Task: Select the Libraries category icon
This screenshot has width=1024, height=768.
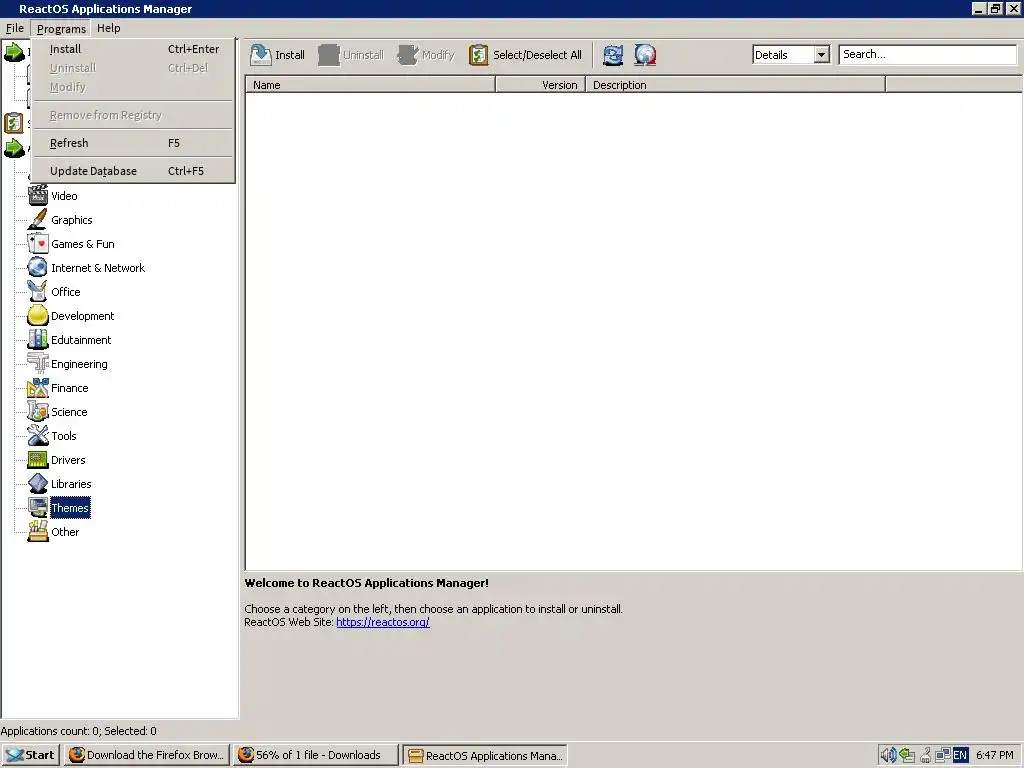Action: [x=38, y=483]
